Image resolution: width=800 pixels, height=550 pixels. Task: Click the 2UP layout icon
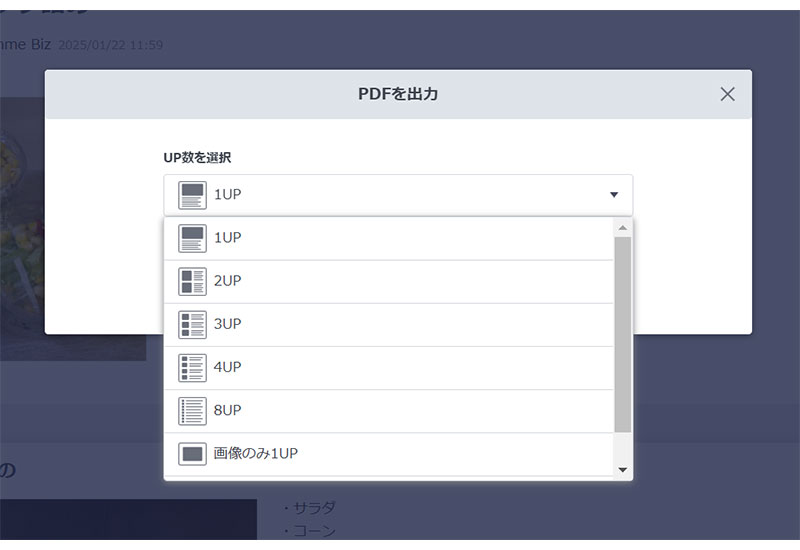tap(192, 281)
